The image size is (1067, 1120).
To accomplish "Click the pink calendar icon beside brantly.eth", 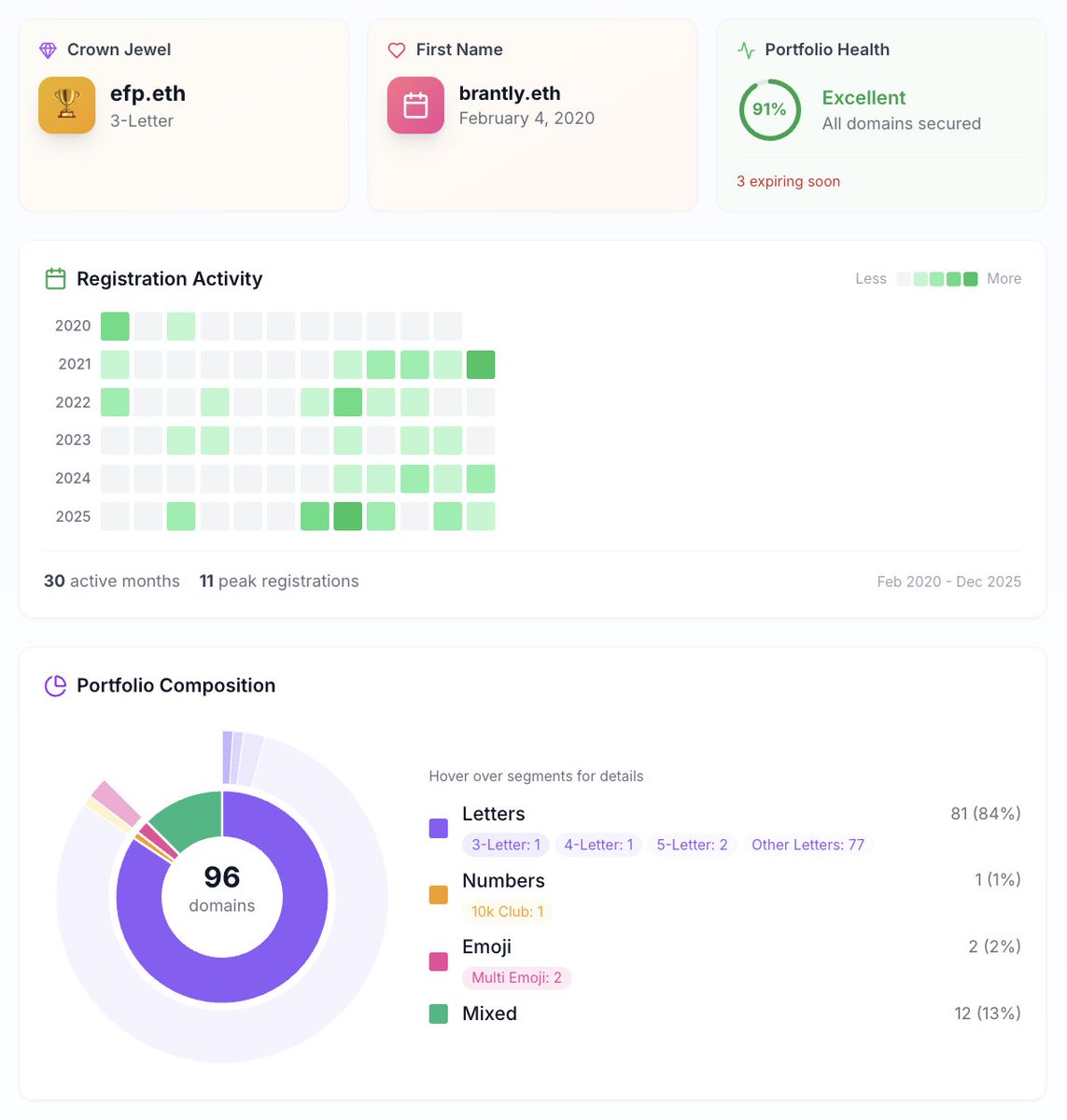I will (x=414, y=105).
